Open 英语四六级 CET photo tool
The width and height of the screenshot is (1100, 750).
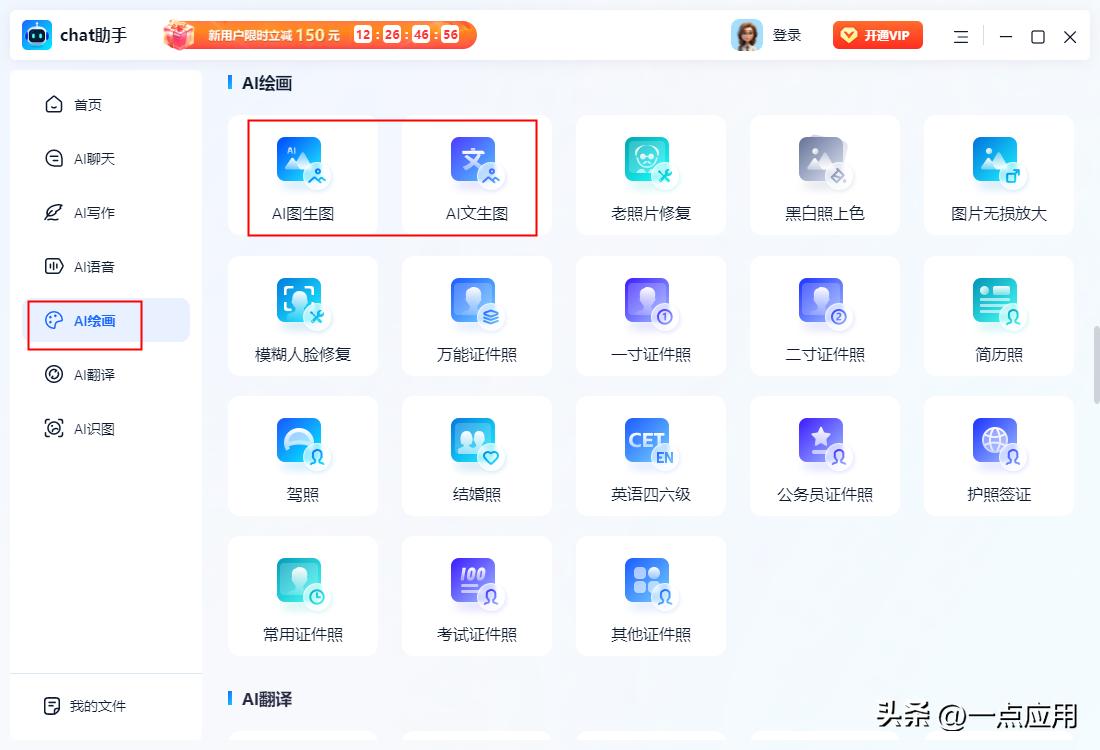(651, 457)
